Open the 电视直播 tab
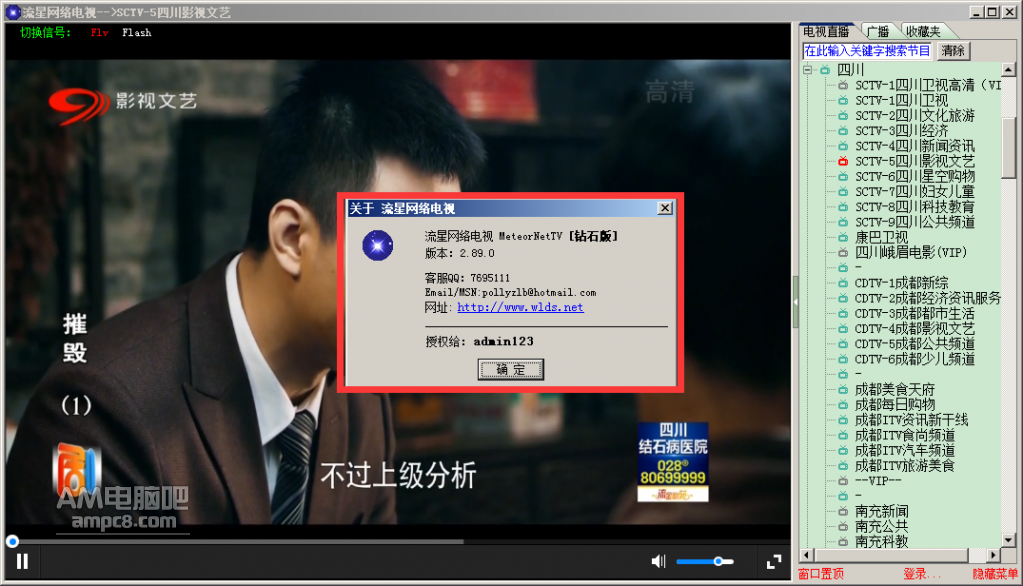1023x586 pixels. point(826,31)
